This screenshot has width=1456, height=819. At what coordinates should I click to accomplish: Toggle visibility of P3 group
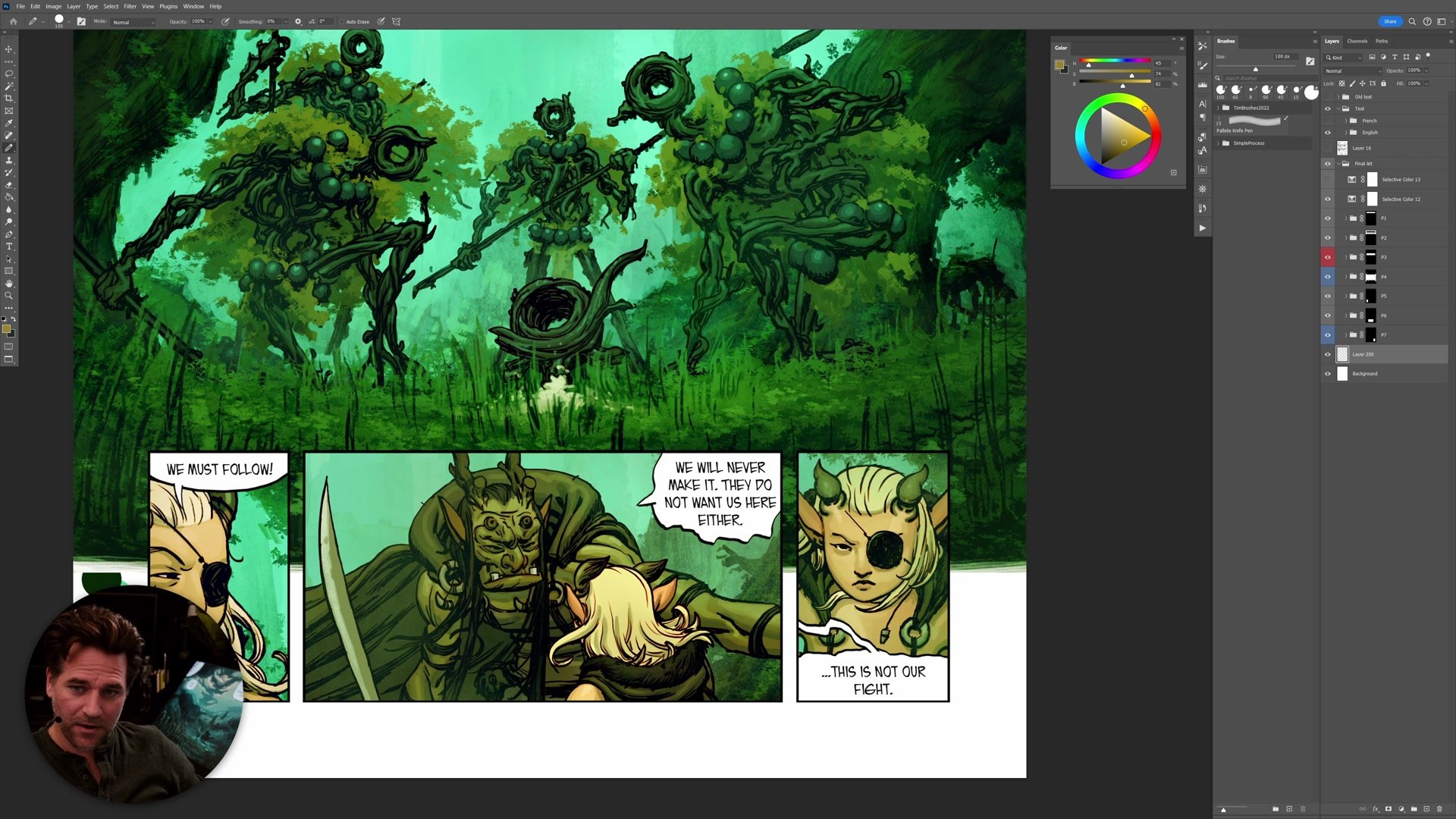(1328, 257)
